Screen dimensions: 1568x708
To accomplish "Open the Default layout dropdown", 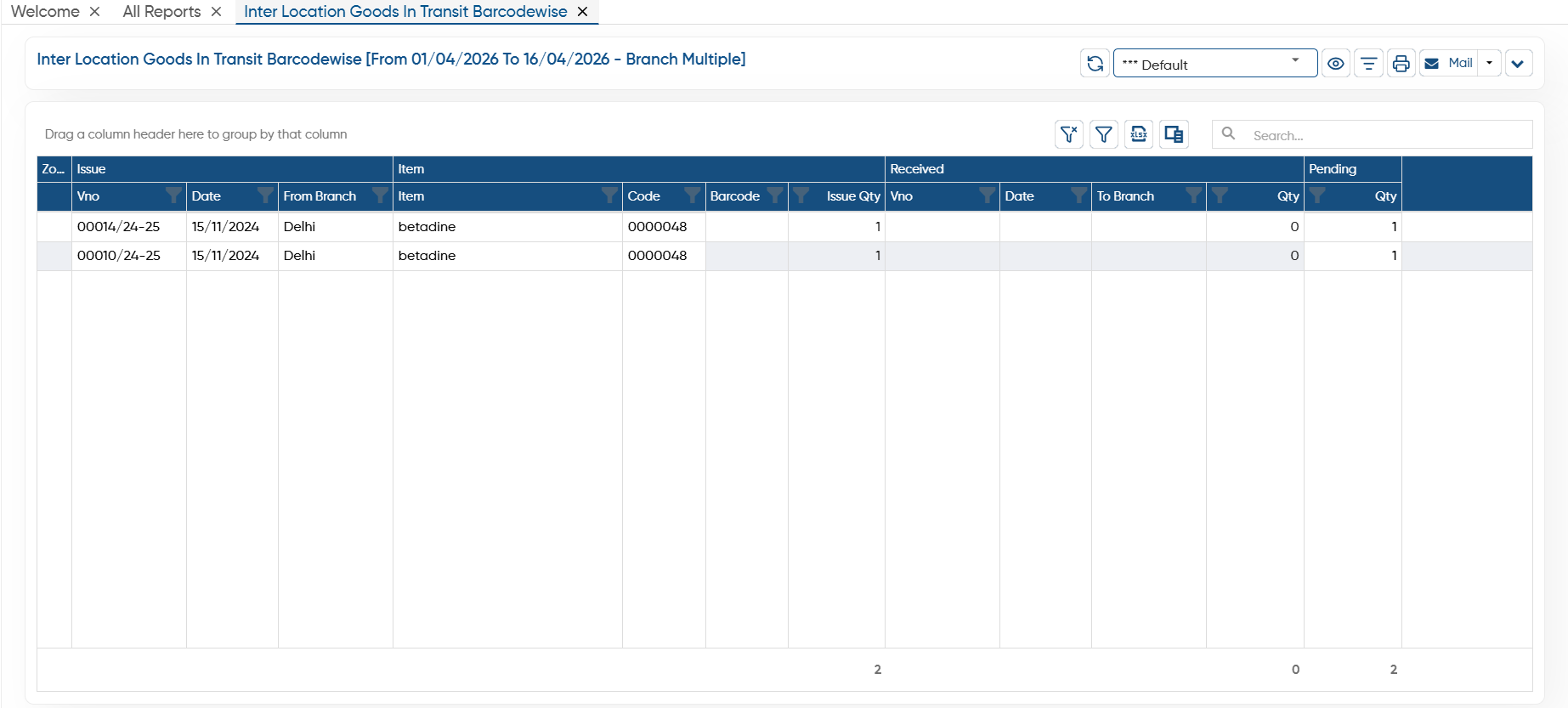I will point(1215,64).
